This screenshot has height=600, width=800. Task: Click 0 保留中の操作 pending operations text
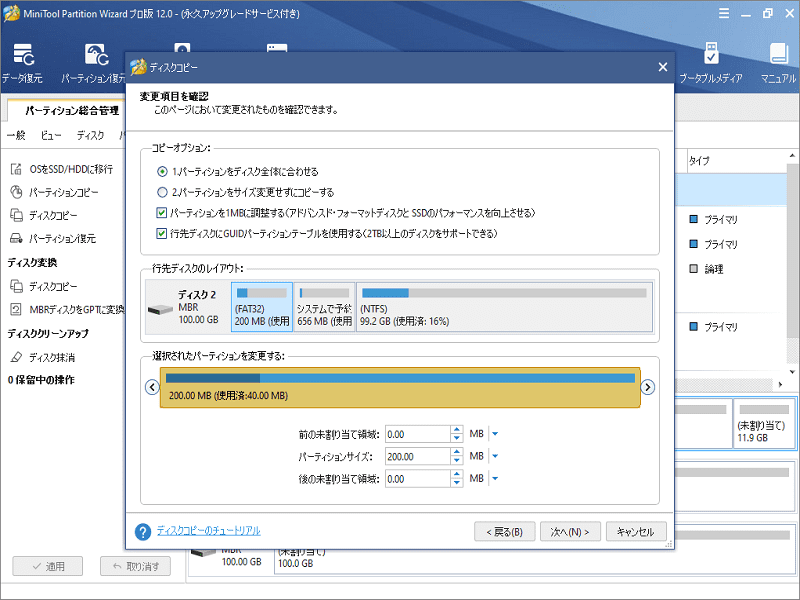41,380
